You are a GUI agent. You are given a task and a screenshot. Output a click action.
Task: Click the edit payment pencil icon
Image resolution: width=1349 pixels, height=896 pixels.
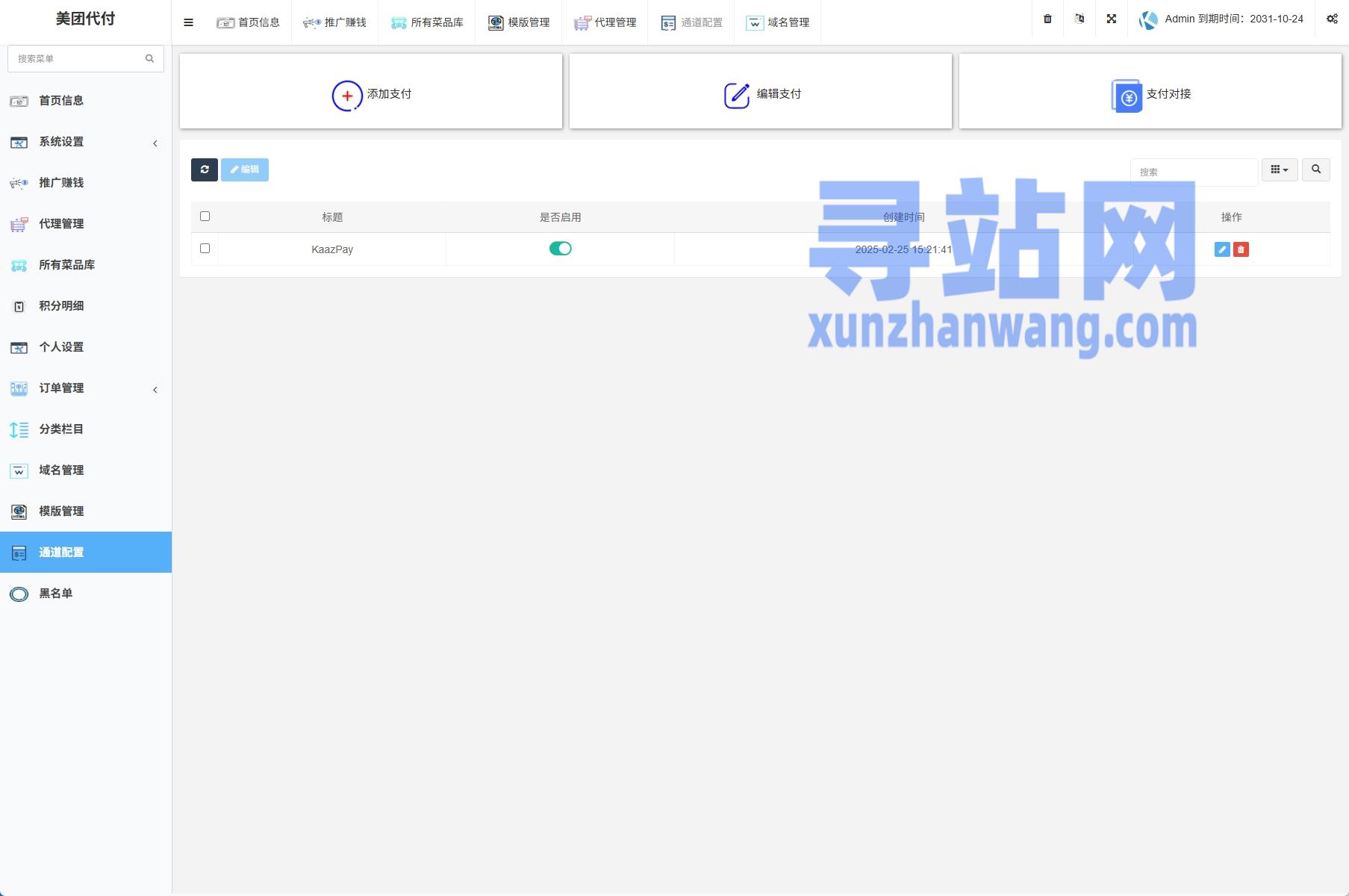[x=737, y=96]
